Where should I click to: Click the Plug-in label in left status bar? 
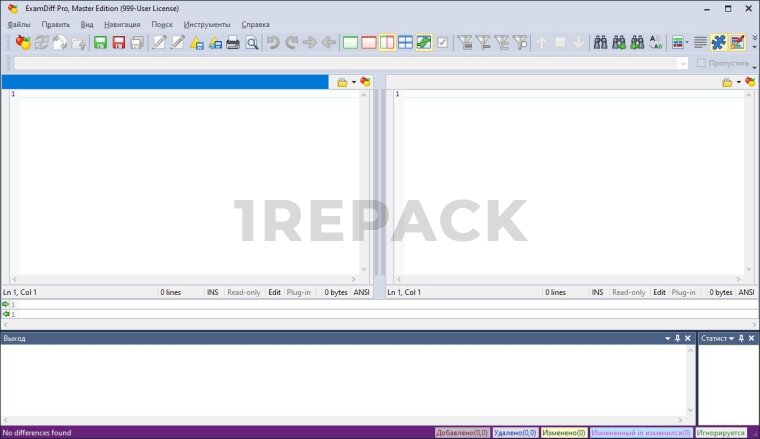(299, 292)
